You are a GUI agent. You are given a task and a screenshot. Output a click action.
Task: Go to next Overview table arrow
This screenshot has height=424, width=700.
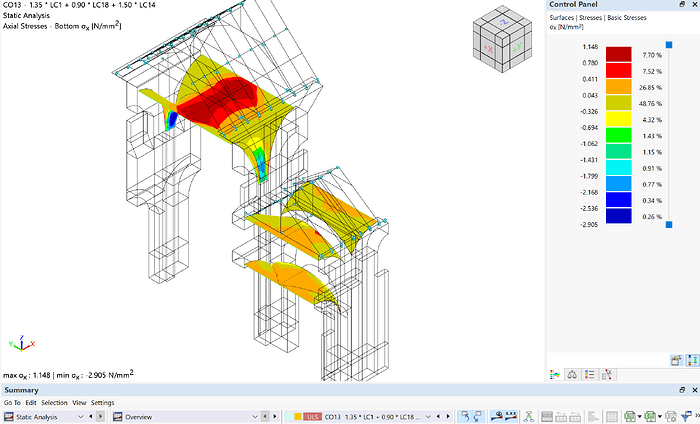click(x=274, y=416)
